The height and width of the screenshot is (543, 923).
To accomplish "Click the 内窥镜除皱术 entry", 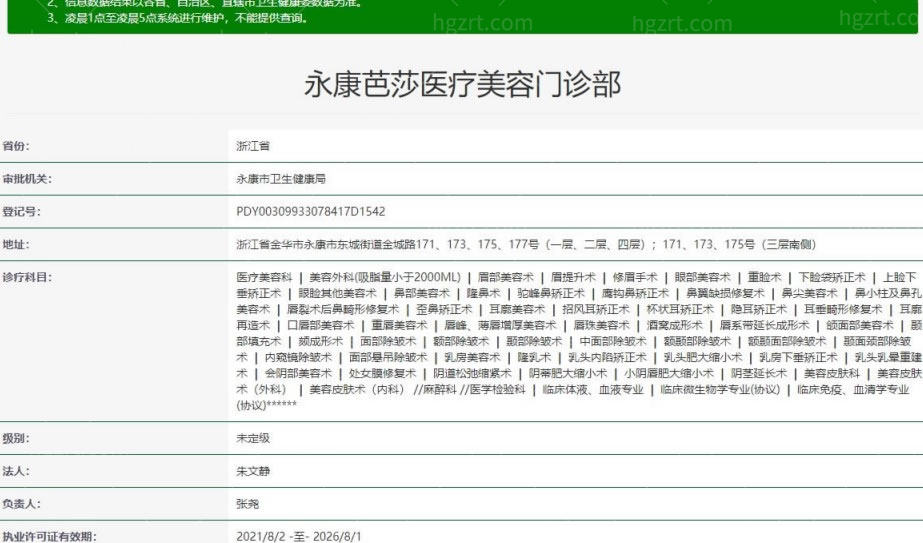I will pos(298,357).
